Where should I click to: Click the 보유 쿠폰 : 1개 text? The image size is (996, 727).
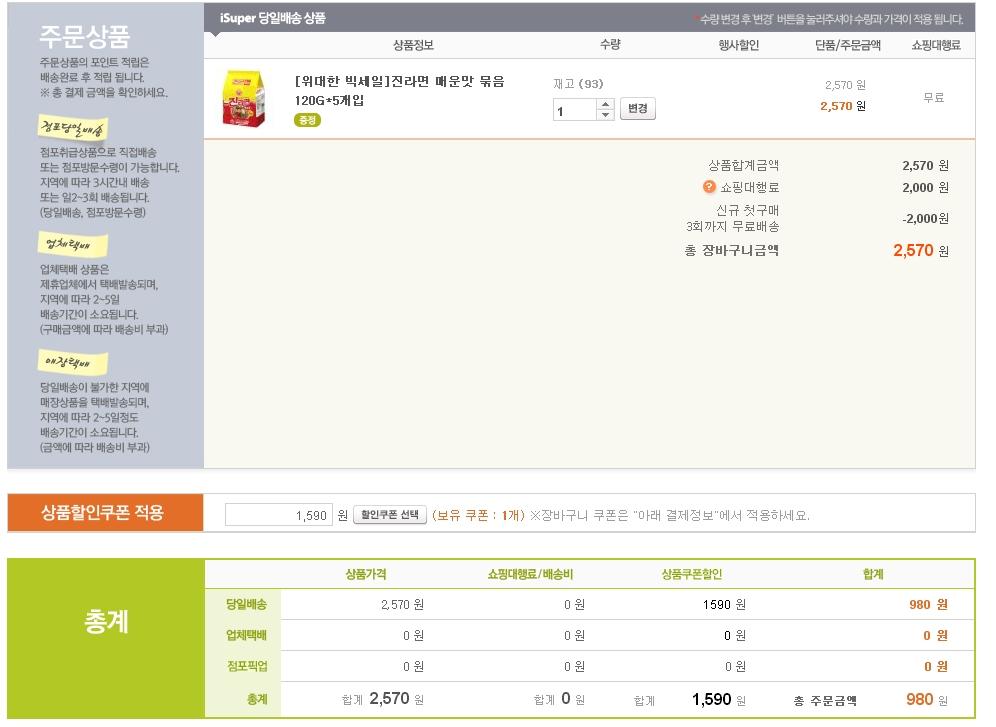pyautogui.click(x=478, y=515)
